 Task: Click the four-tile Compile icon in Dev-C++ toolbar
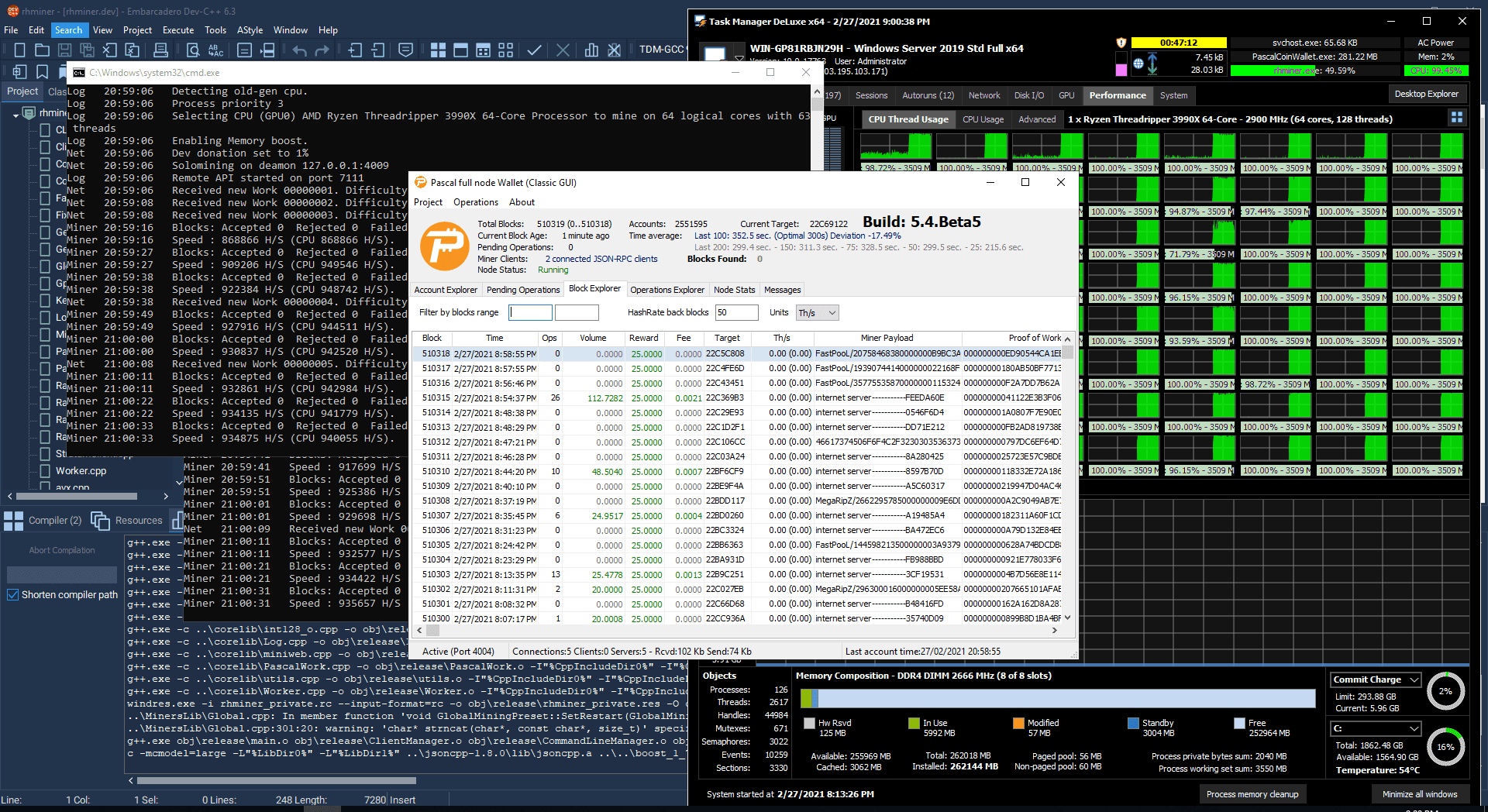pos(438,50)
